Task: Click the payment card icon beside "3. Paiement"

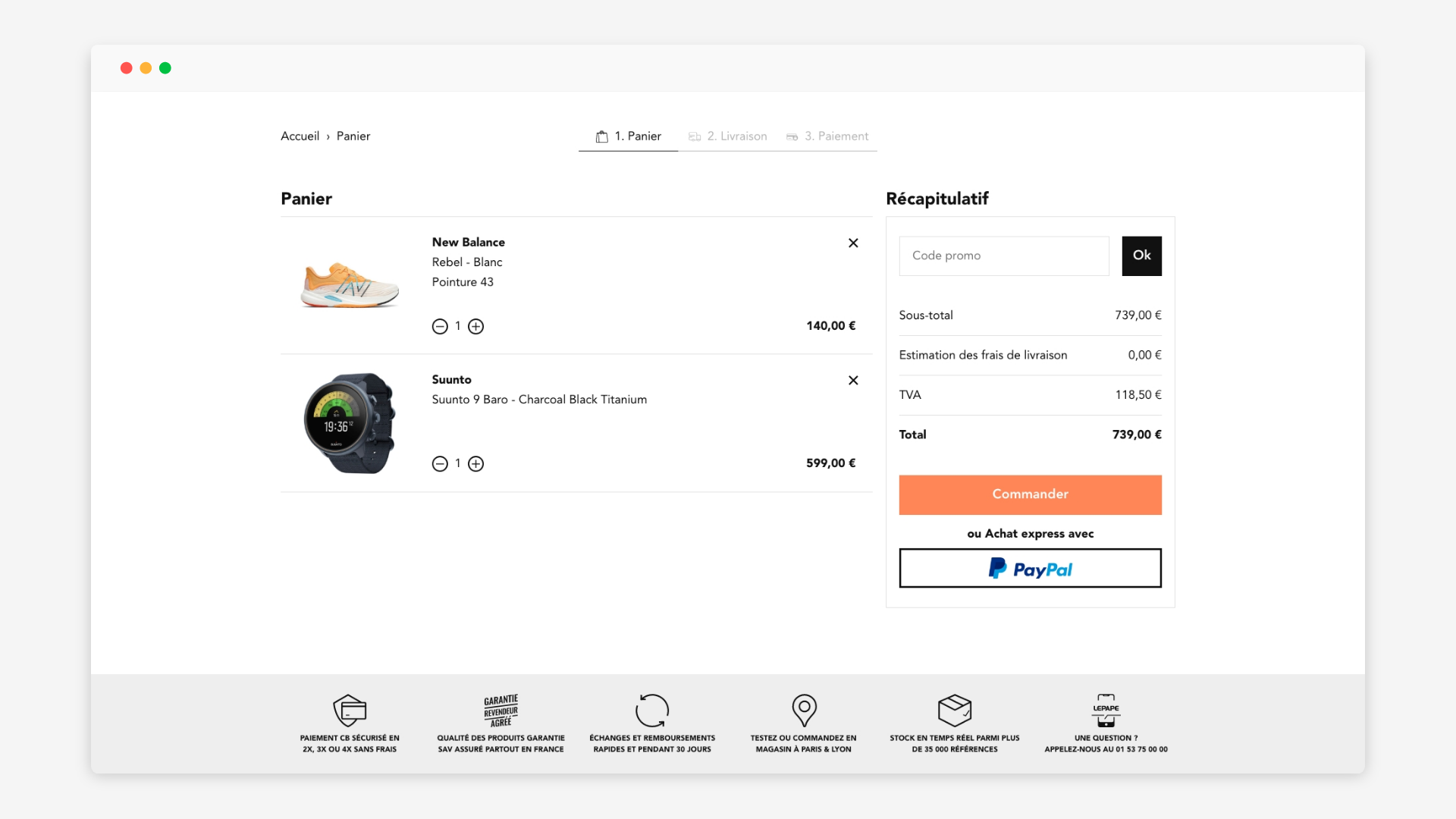Action: tap(793, 136)
